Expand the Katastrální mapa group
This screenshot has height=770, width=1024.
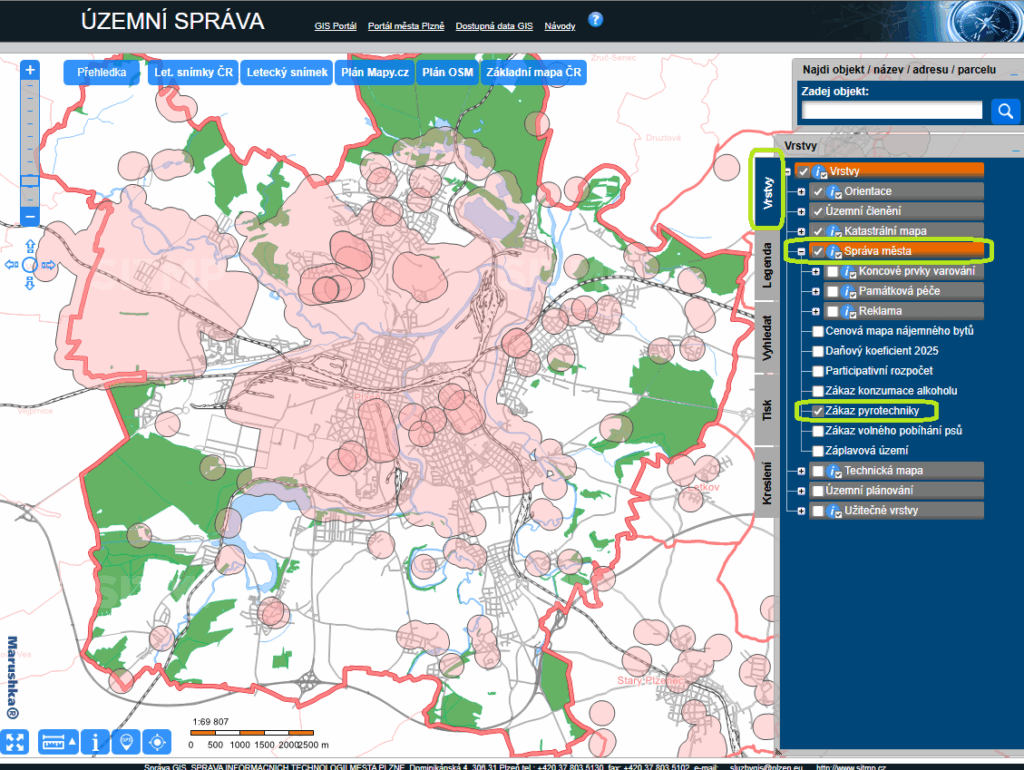801,231
